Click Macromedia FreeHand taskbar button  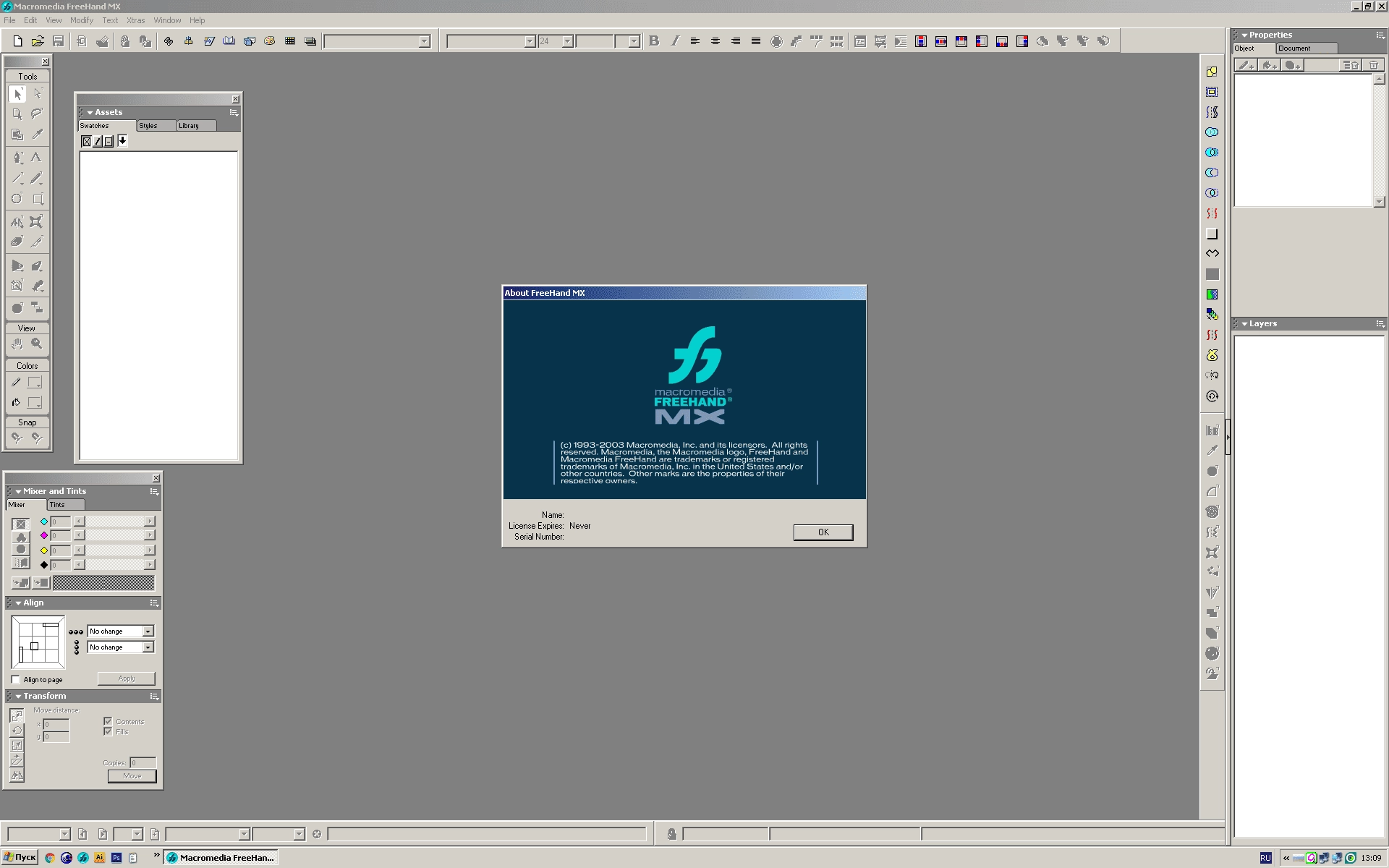221,857
